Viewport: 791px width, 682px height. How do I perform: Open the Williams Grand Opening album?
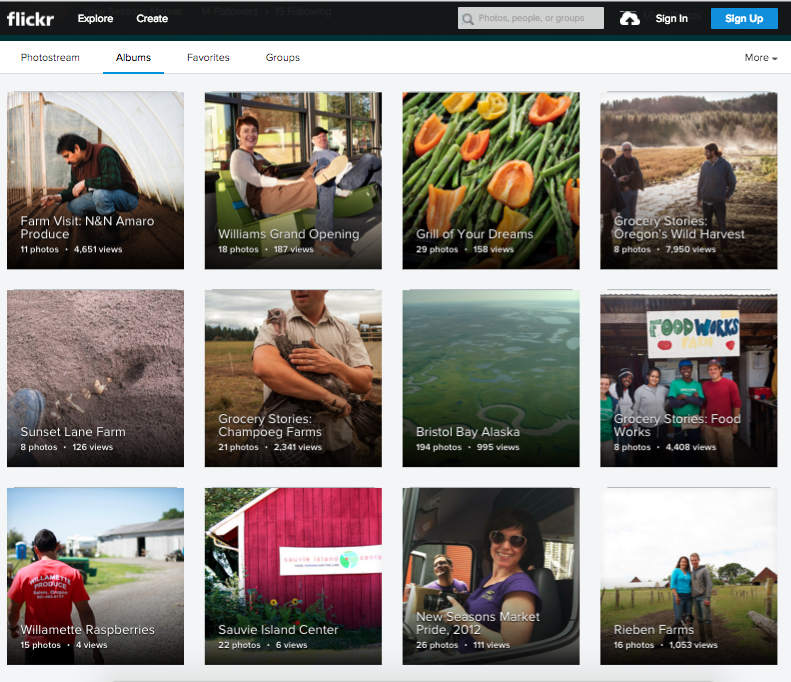(x=293, y=180)
